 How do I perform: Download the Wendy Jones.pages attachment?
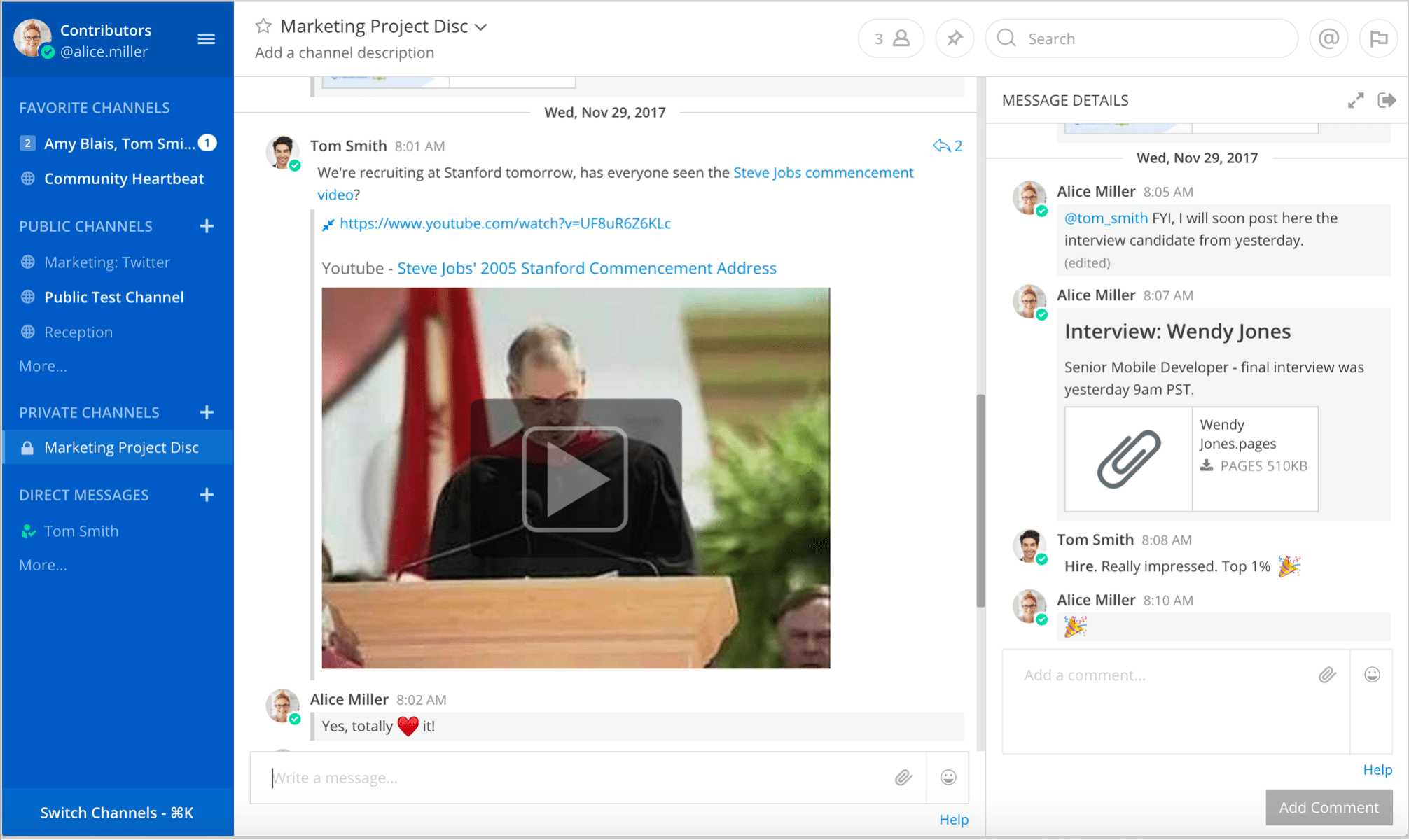click(1208, 465)
